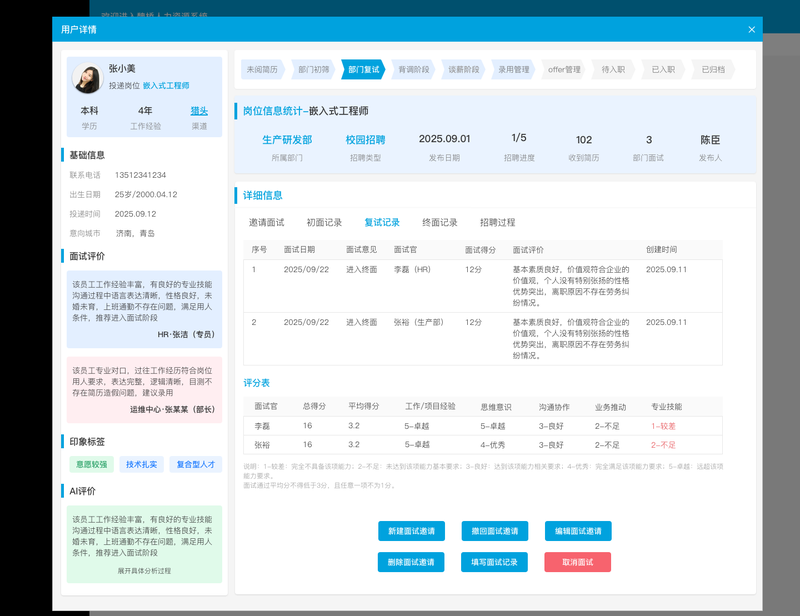The height and width of the screenshot is (616, 800).
Task: Open the 生产研发部 department link
Action: pos(287,140)
